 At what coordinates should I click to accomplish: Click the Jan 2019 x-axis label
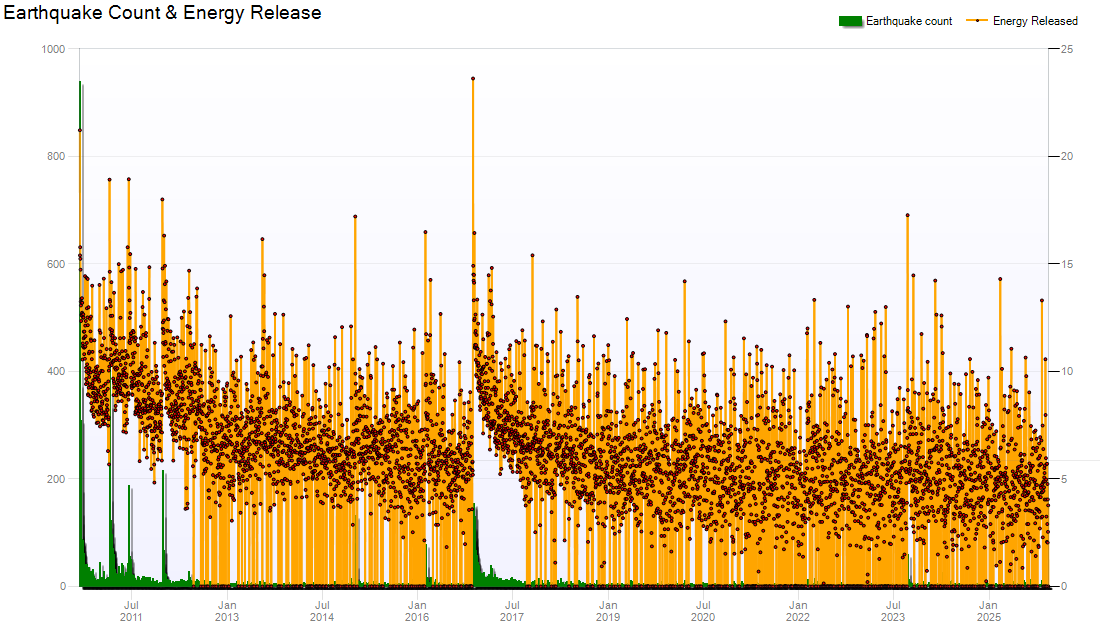(x=608, y=611)
